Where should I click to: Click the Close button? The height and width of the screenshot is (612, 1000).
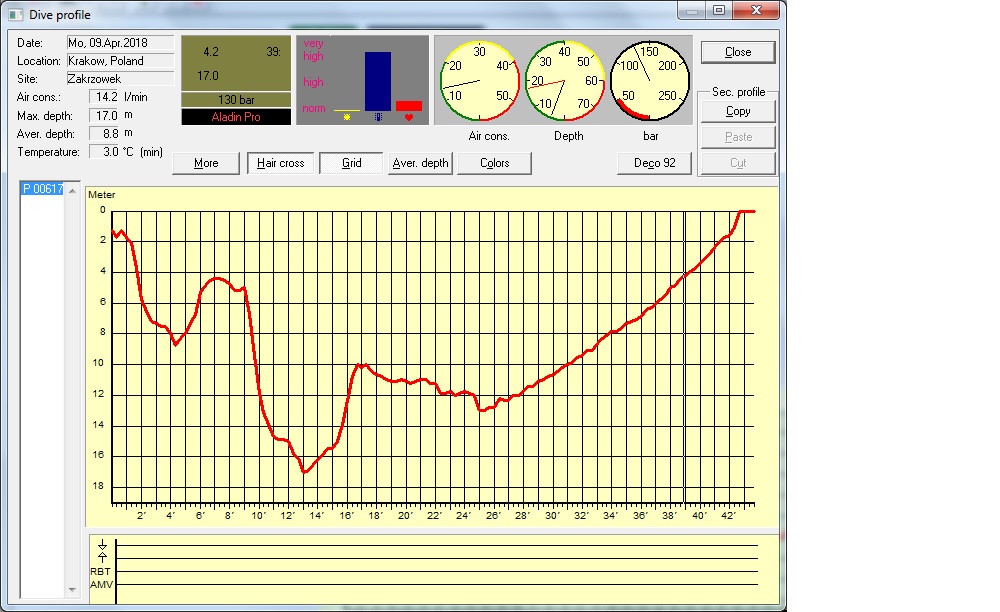coord(738,52)
